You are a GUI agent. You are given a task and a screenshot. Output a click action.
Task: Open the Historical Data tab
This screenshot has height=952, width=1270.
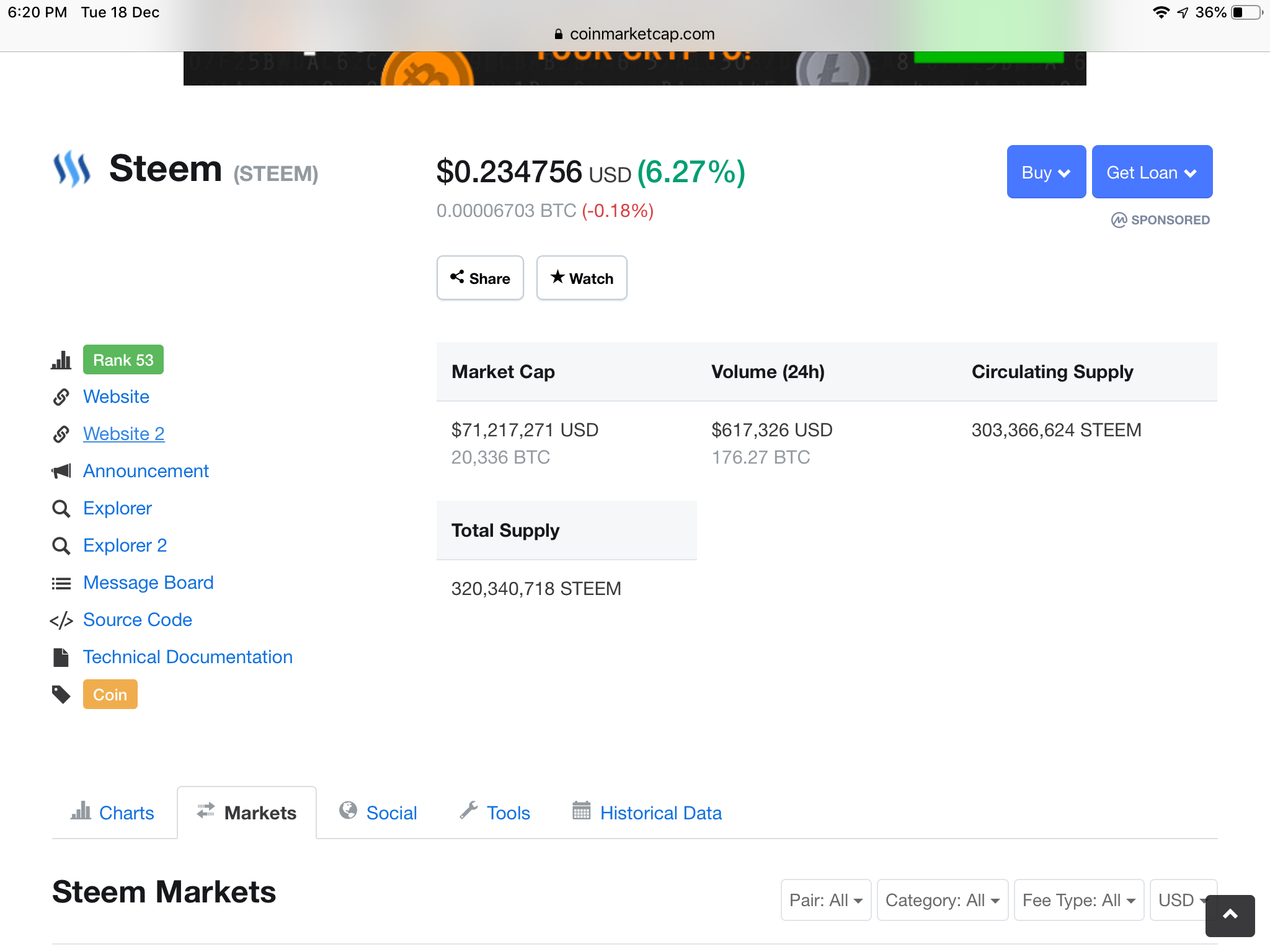[647, 813]
